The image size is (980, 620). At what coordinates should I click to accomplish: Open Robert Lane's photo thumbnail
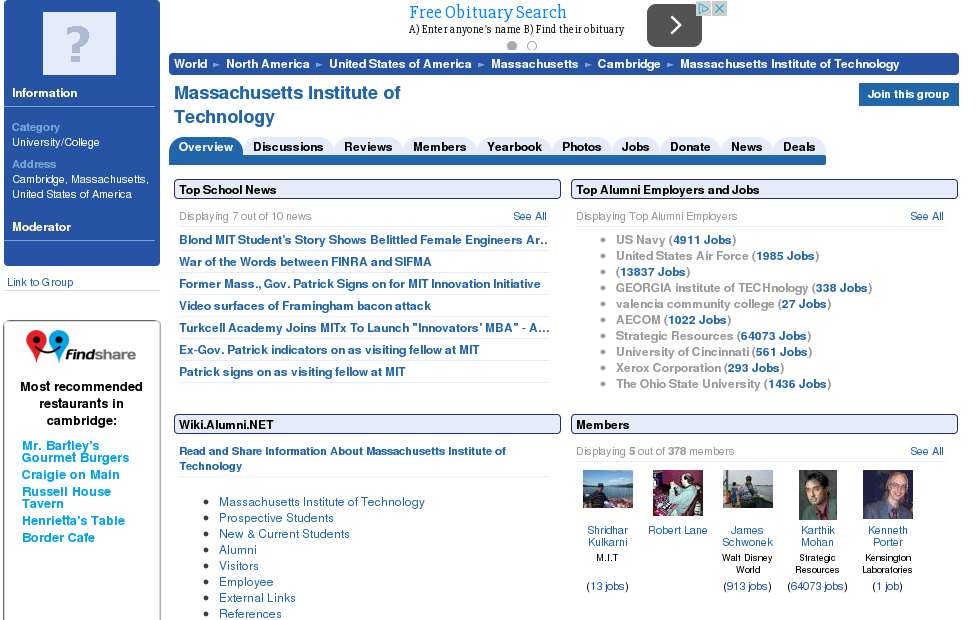[678, 494]
